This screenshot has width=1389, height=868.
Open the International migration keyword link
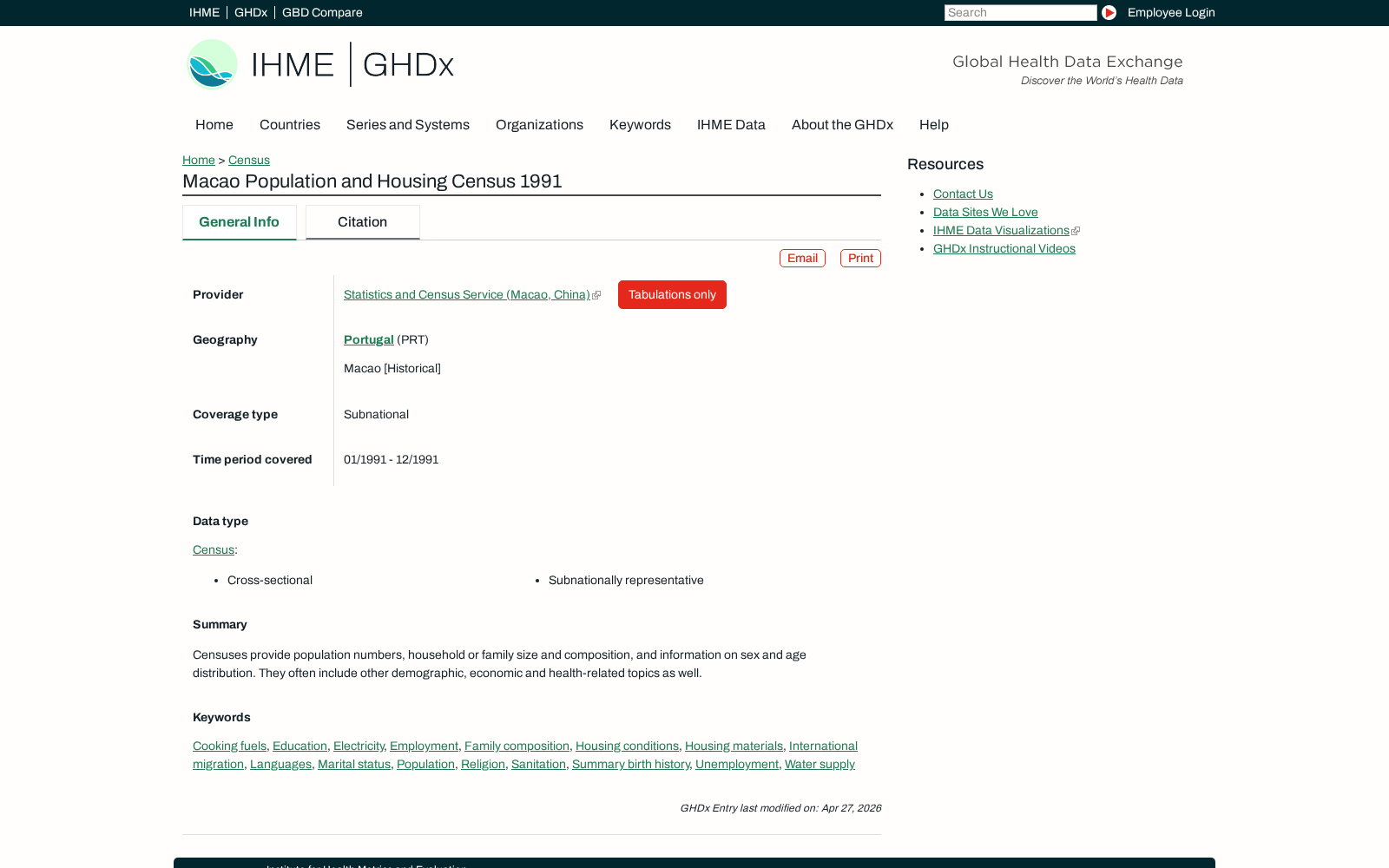823,746
